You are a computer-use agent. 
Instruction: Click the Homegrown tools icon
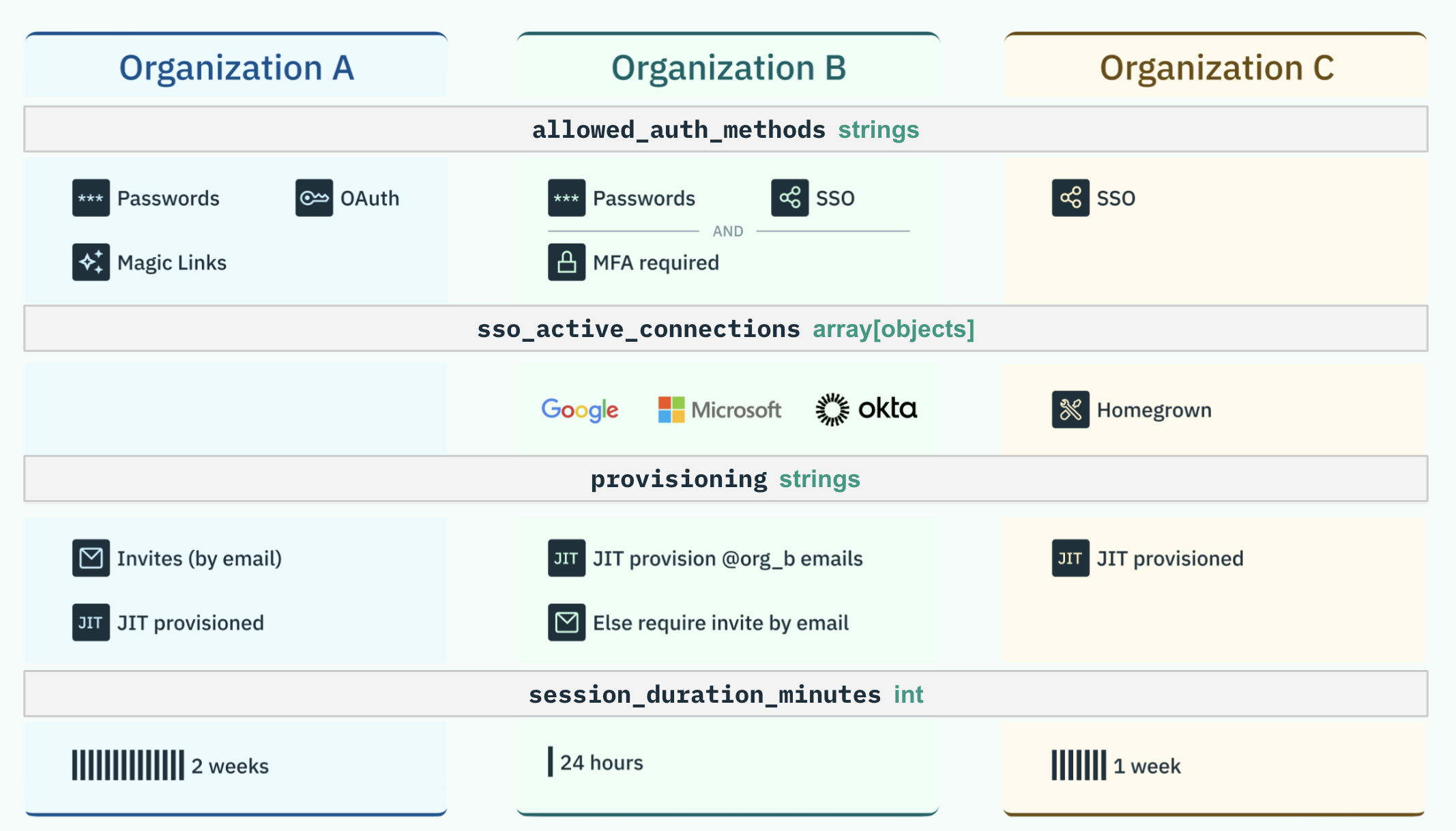coord(1070,409)
